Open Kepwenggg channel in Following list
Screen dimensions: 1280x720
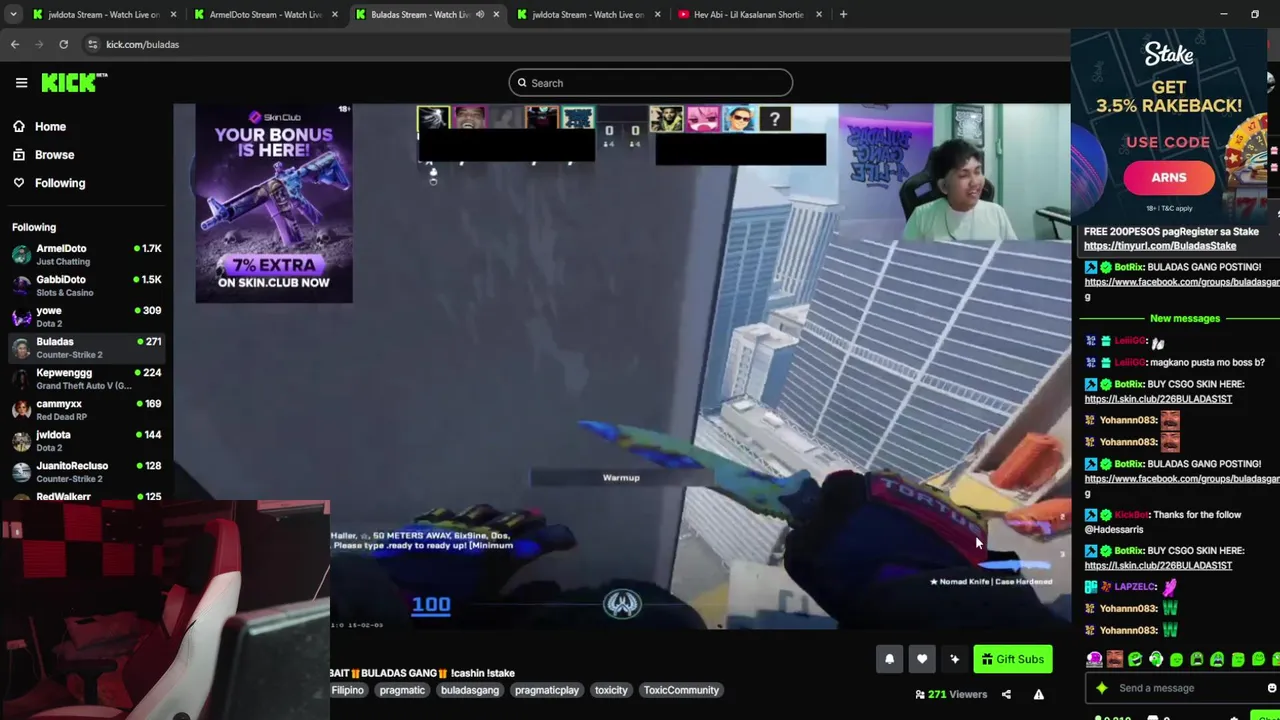(x=87, y=378)
